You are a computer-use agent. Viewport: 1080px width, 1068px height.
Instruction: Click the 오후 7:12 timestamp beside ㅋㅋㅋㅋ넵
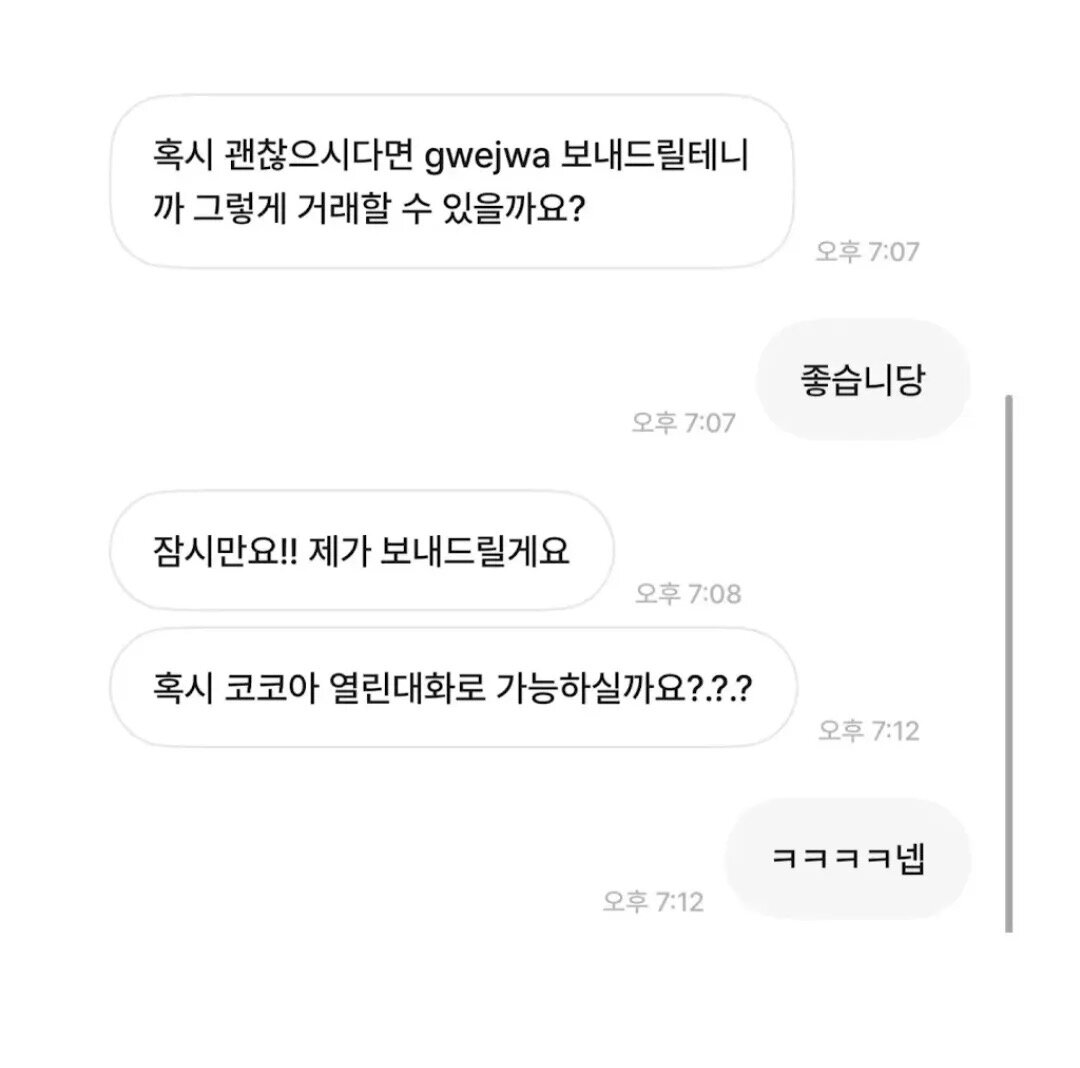[x=653, y=901]
